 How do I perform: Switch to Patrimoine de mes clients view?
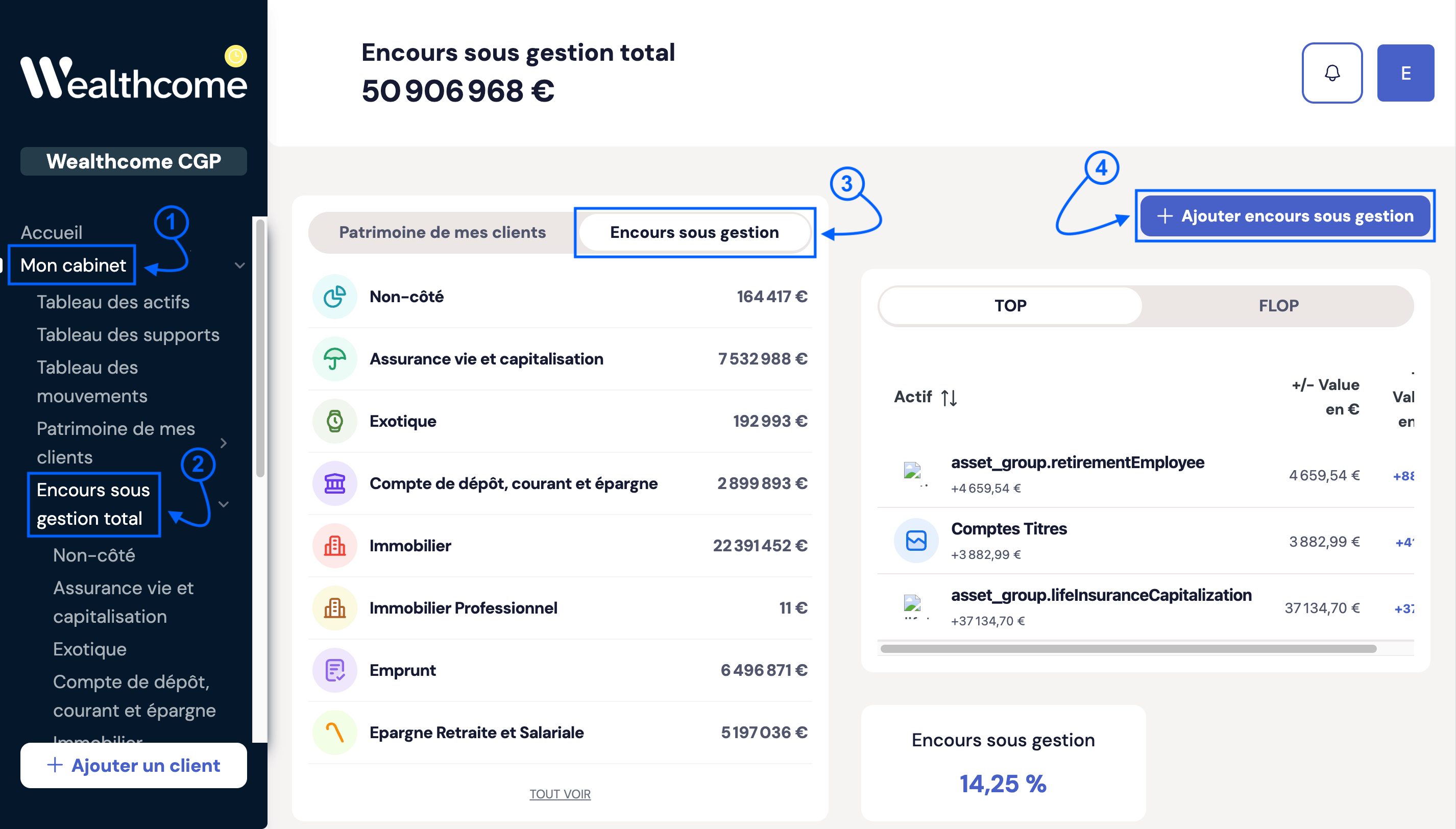tap(442, 232)
